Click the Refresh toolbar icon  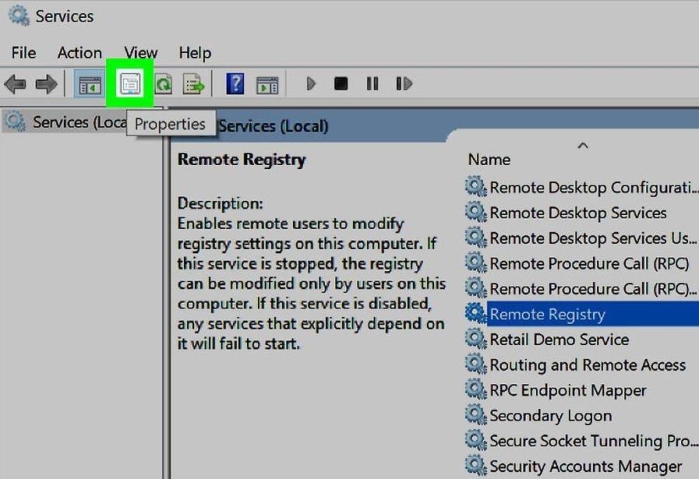163,84
